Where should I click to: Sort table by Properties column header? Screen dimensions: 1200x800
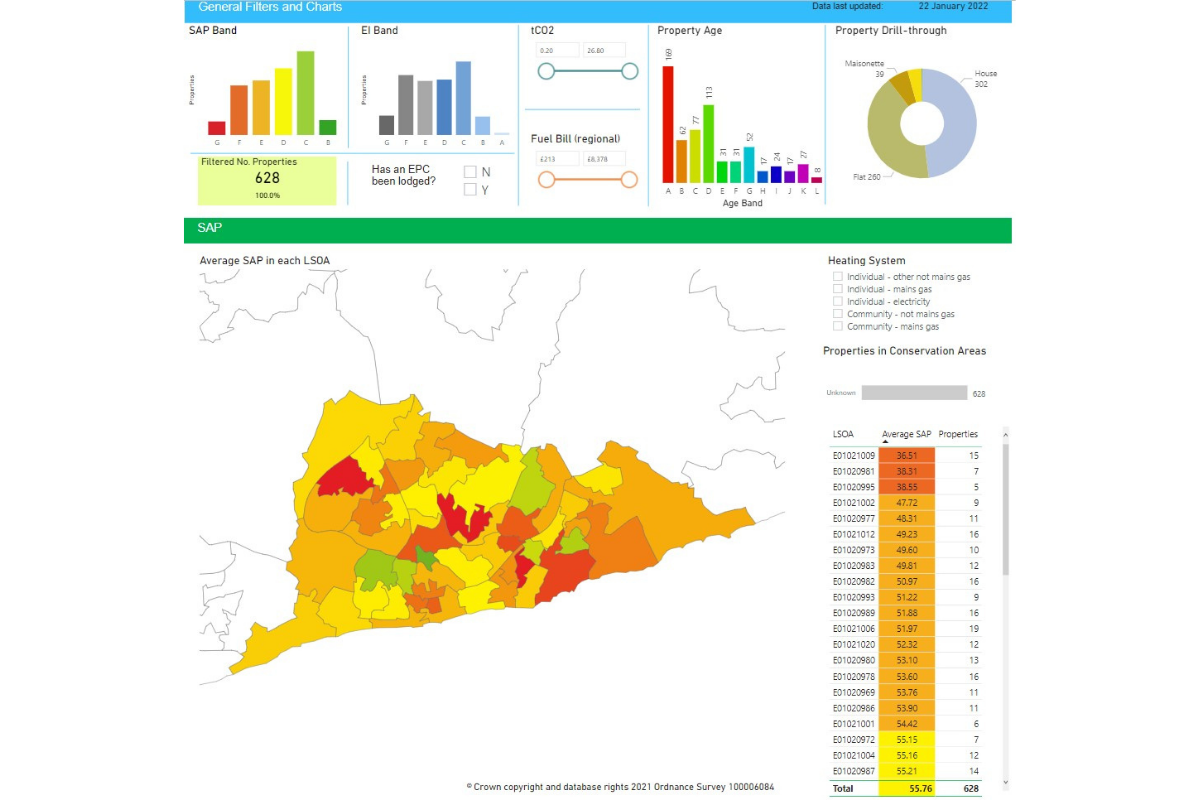(x=958, y=434)
